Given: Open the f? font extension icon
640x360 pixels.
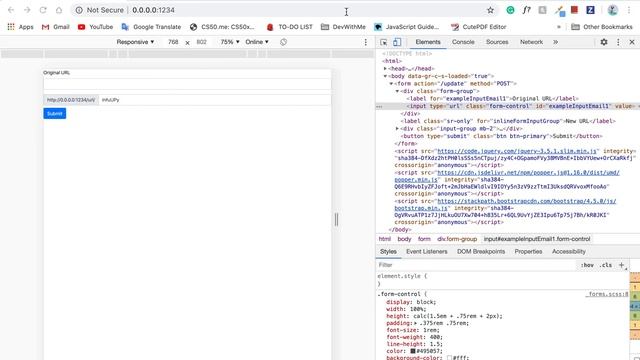Looking at the screenshot, I should pyautogui.click(x=527, y=10).
